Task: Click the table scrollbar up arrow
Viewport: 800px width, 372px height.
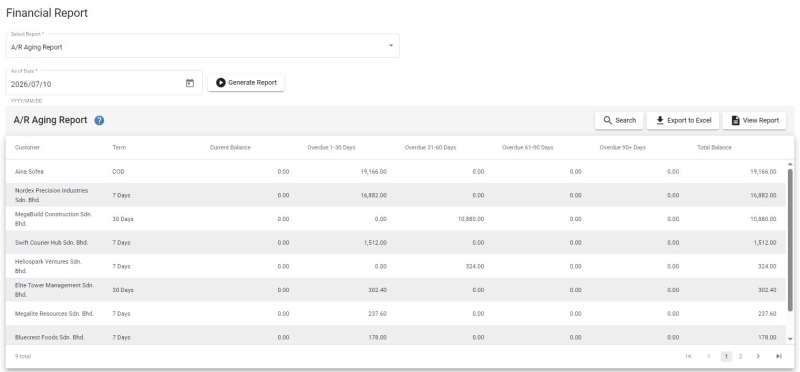Action: [790, 164]
